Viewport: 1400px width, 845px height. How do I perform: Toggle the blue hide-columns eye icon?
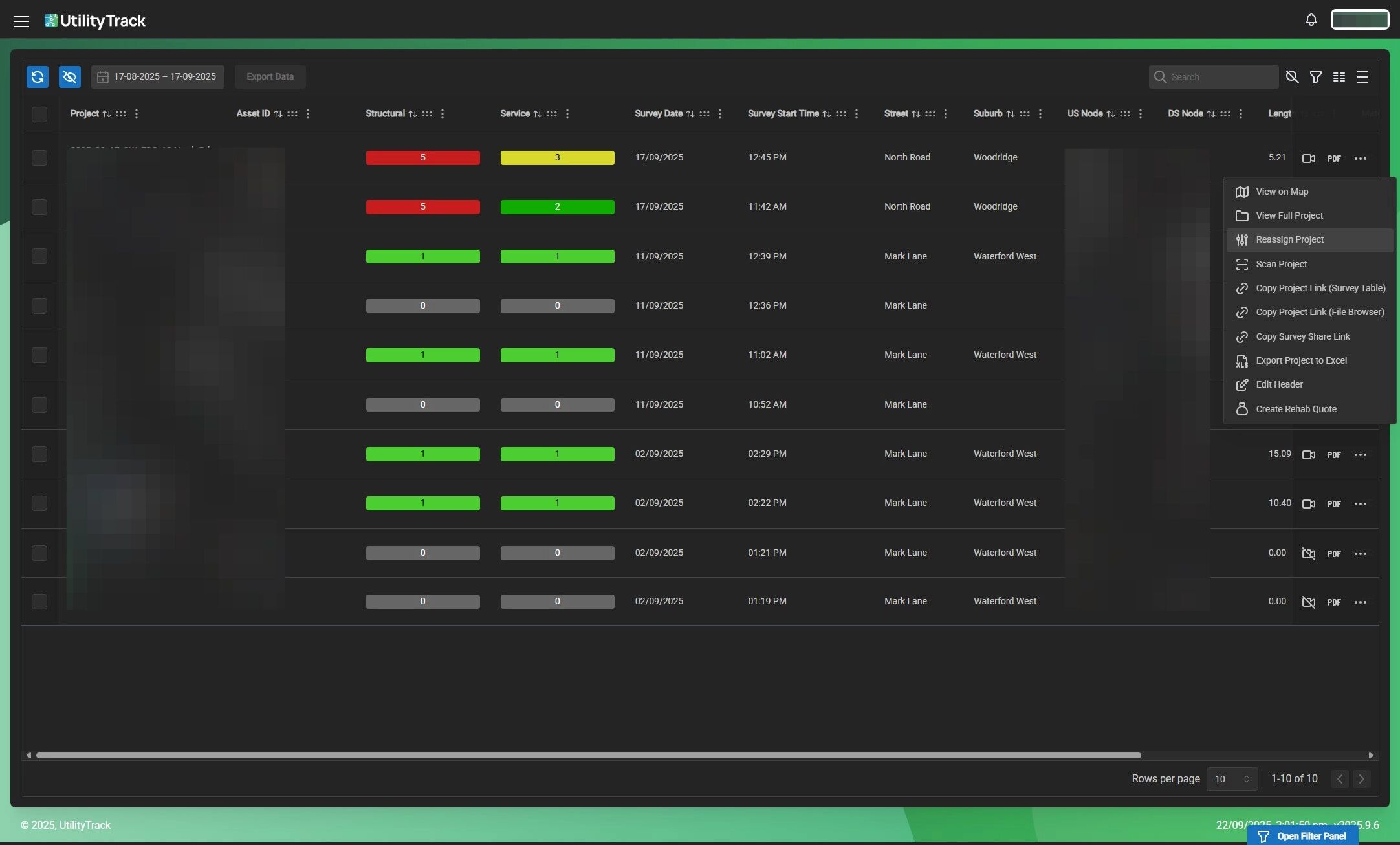click(x=70, y=77)
